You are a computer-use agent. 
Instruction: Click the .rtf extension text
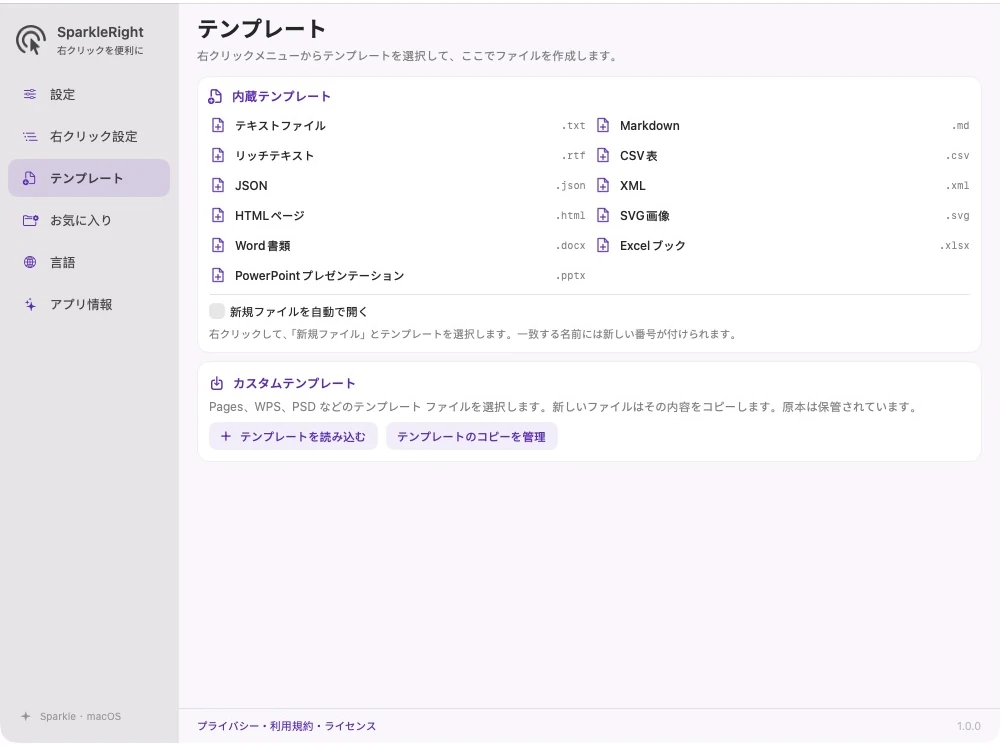(573, 156)
